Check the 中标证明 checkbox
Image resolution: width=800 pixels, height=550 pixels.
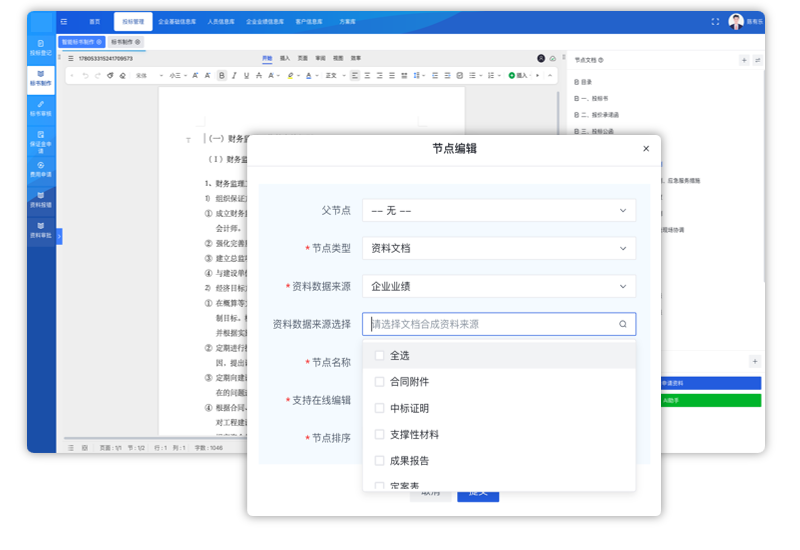click(x=379, y=408)
